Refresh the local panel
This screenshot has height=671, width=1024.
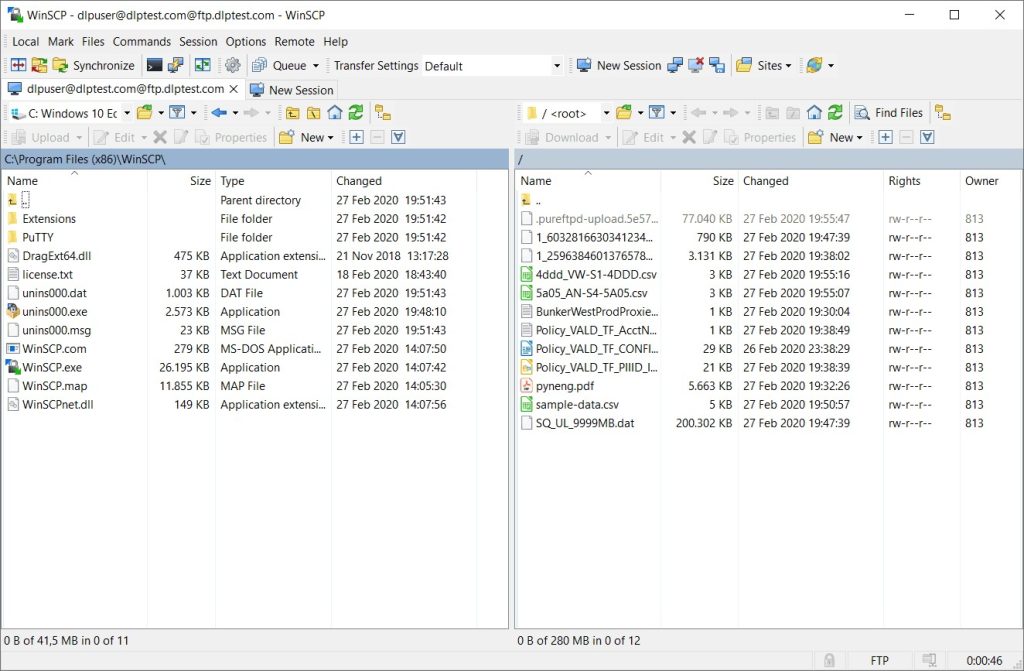coord(356,113)
